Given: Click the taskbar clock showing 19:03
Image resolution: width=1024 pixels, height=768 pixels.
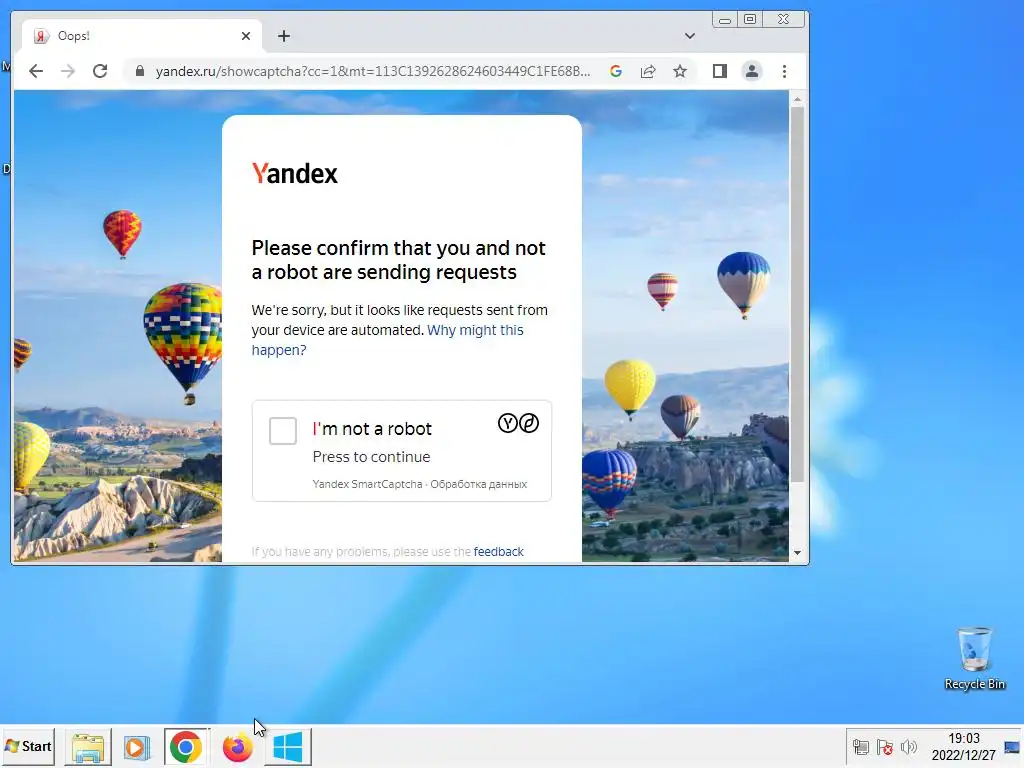Looking at the screenshot, I should pyautogui.click(x=964, y=746).
